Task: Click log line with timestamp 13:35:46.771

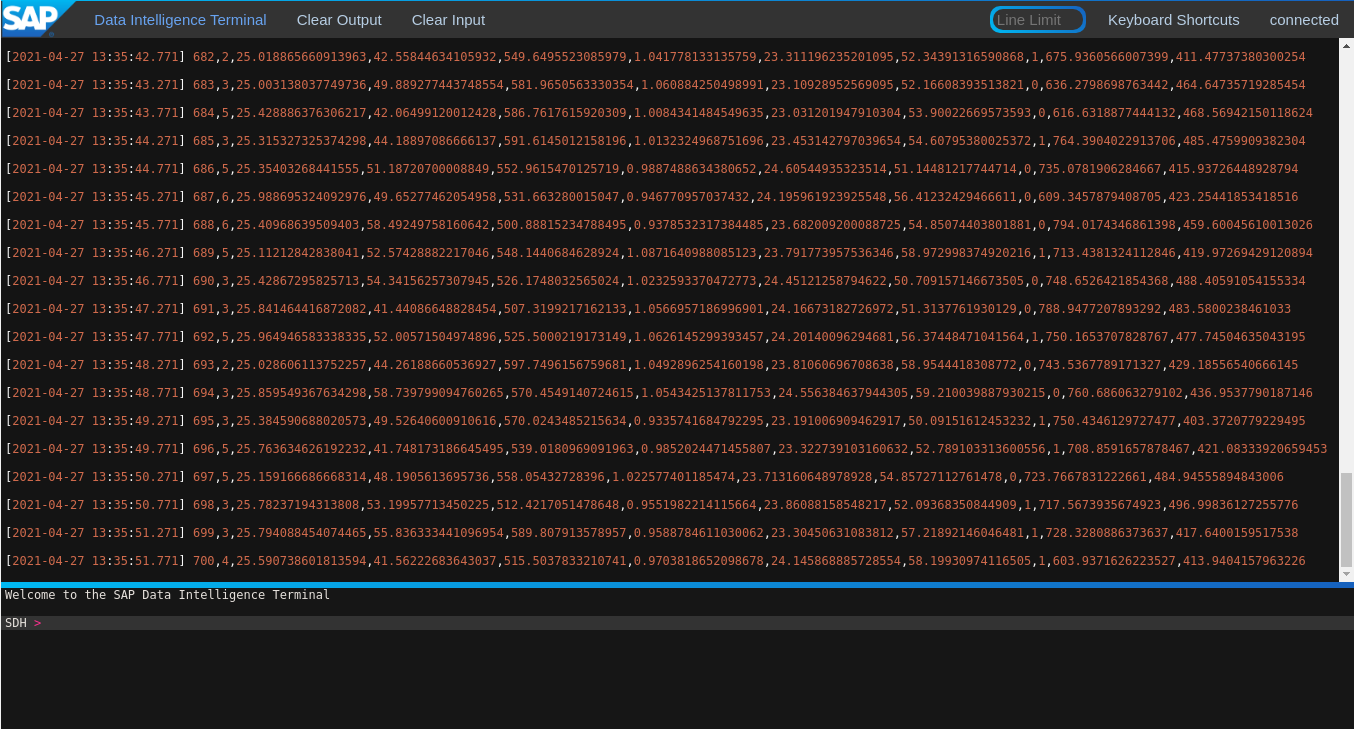Action: [655, 281]
